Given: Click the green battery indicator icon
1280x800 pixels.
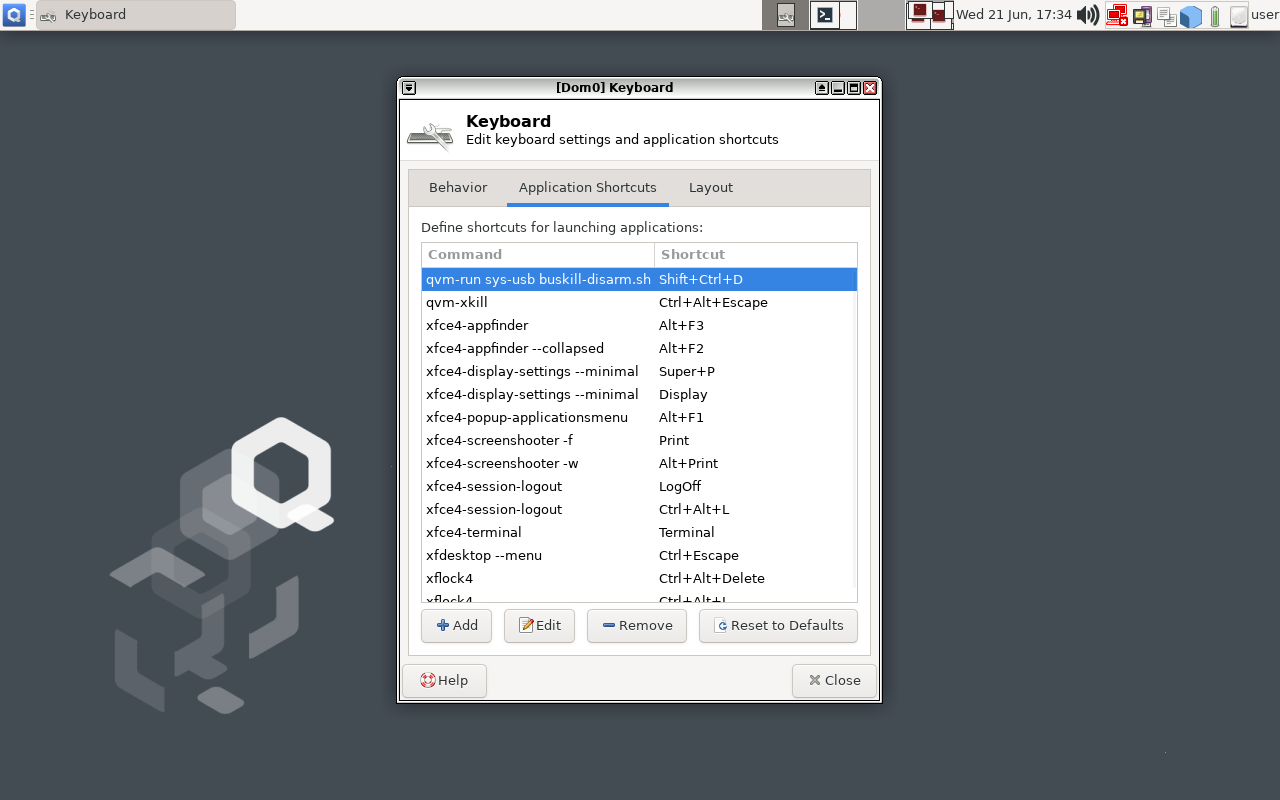Looking at the screenshot, I should (1215, 16).
